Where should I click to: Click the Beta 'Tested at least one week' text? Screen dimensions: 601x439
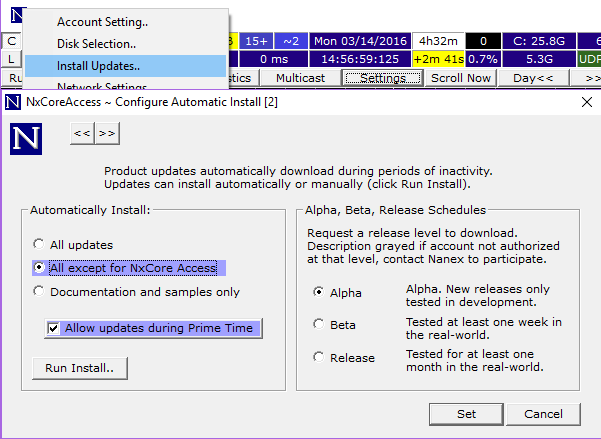click(x=484, y=329)
